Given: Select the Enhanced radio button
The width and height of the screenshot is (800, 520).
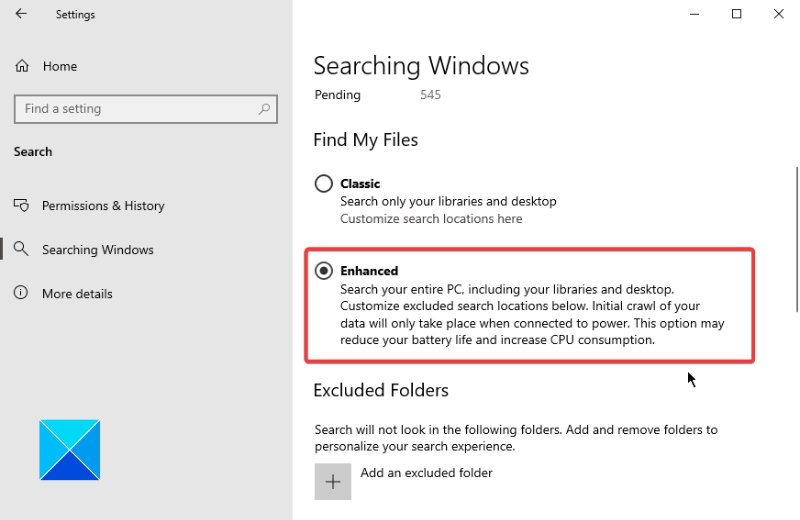Looking at the screenshot, I should 324,271.
